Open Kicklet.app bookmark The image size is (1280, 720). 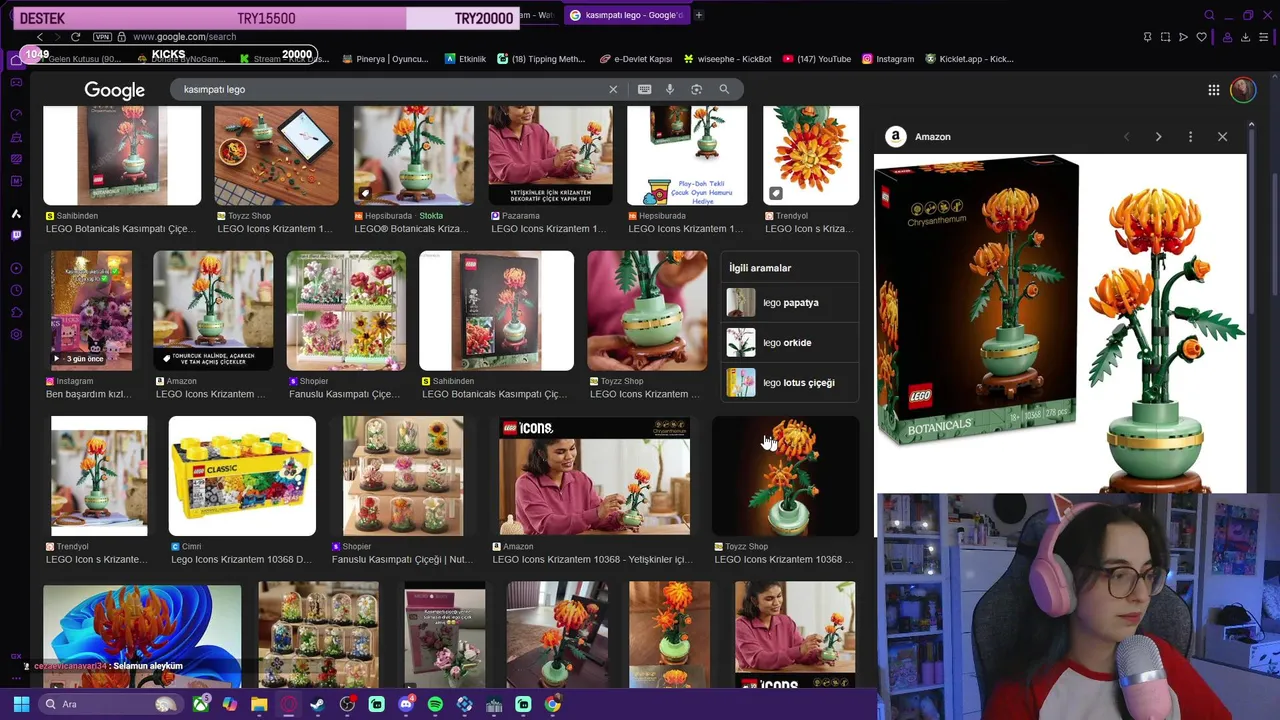[969, 59]
